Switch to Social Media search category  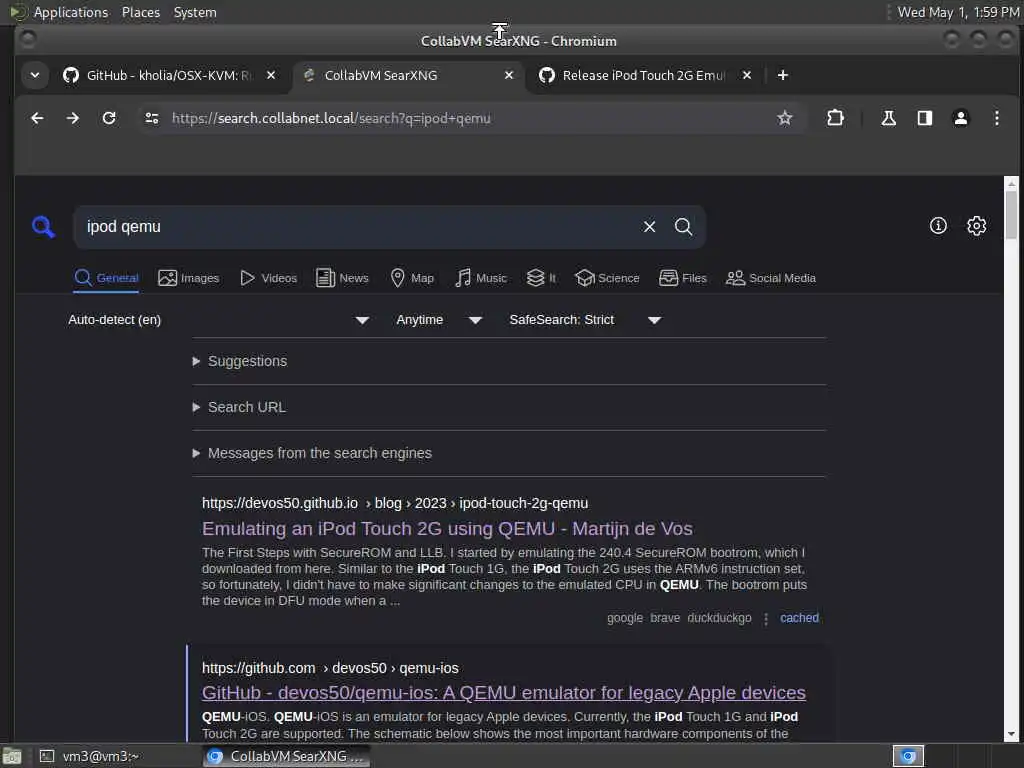[x=771, y=278]
